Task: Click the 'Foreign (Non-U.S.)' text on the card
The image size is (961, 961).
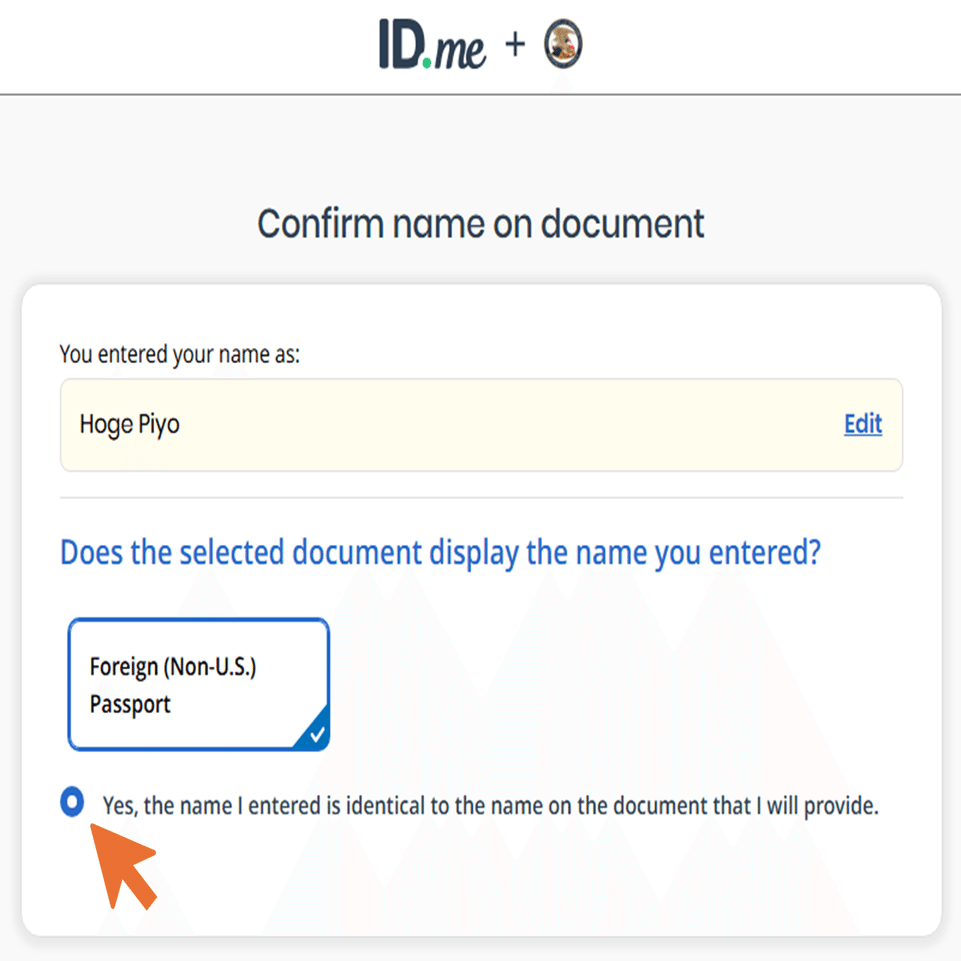Action: point(173,667)
